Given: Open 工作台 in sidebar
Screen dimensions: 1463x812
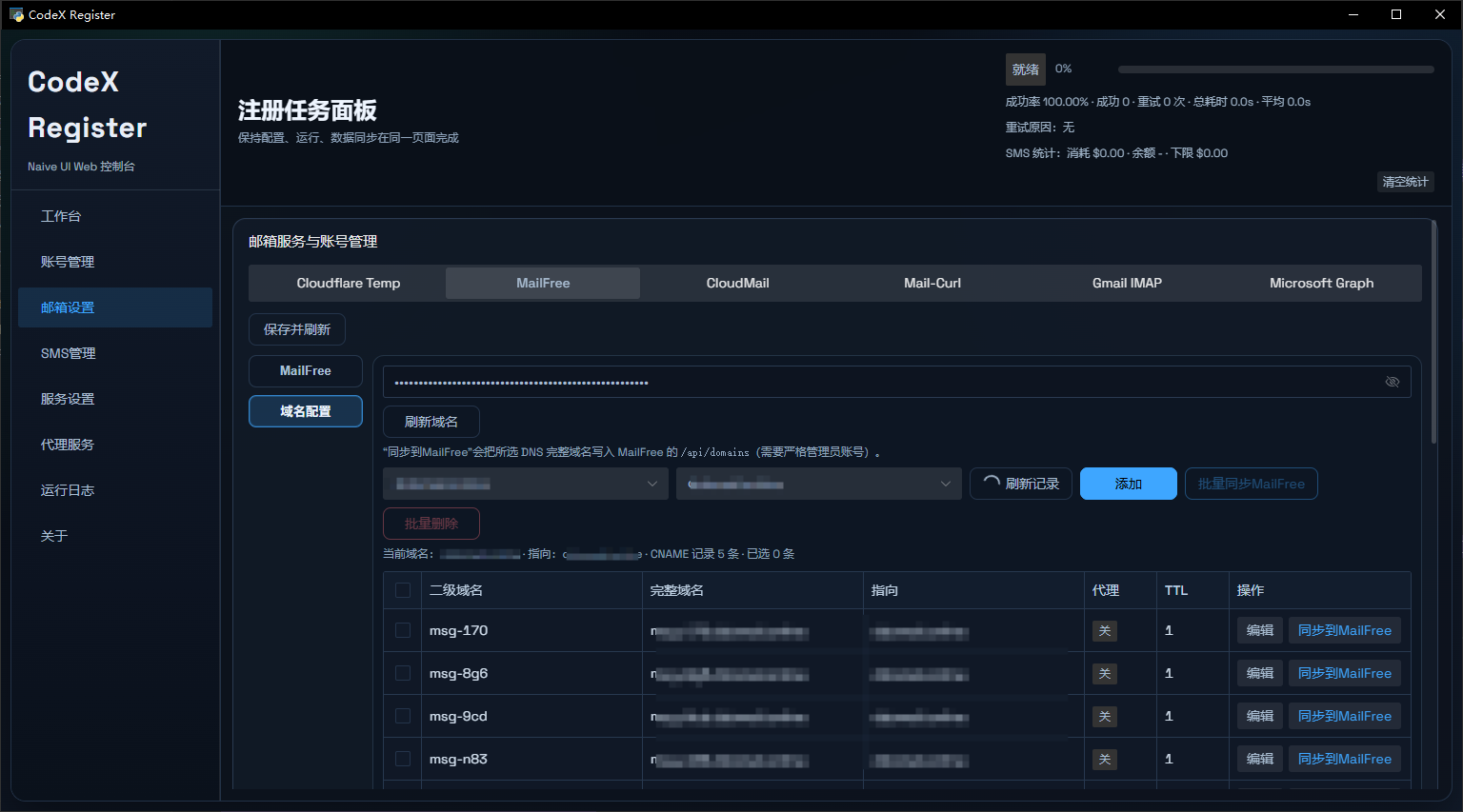Looking at the screenshot, I should click(115, 216).
